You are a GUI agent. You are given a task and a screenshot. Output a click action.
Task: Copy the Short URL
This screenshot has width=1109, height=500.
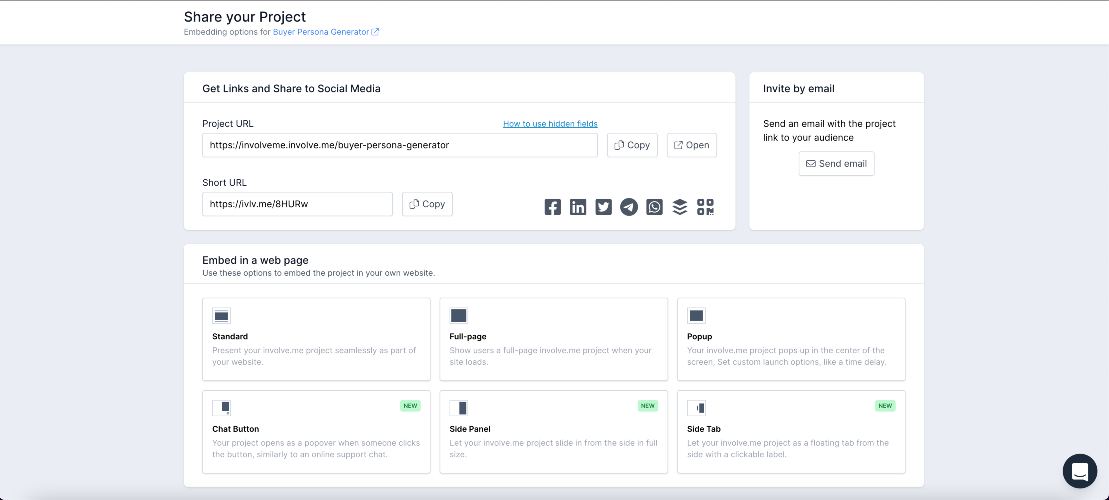coord(427,204)
